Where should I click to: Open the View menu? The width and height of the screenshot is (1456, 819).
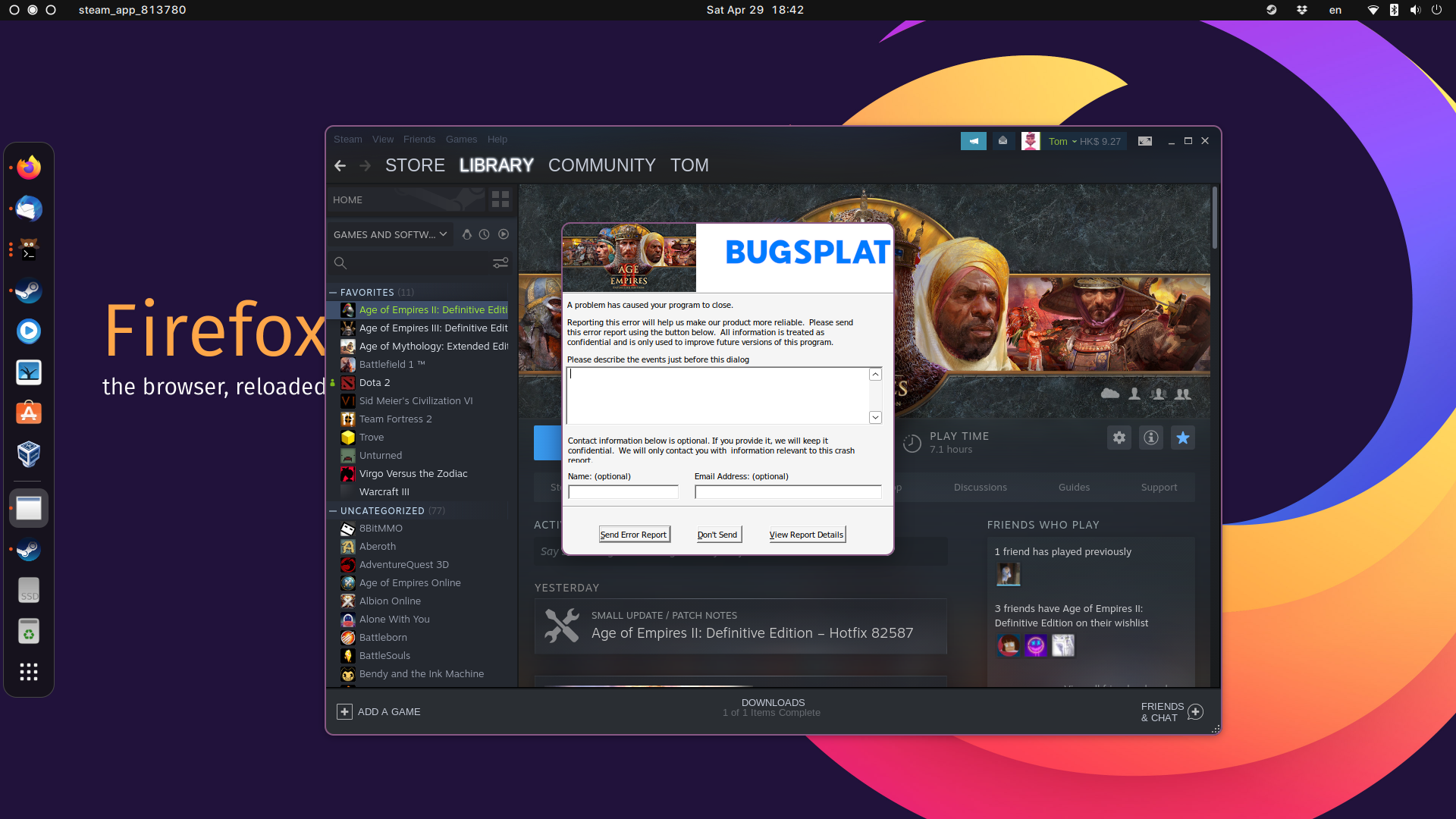point(383,140)
